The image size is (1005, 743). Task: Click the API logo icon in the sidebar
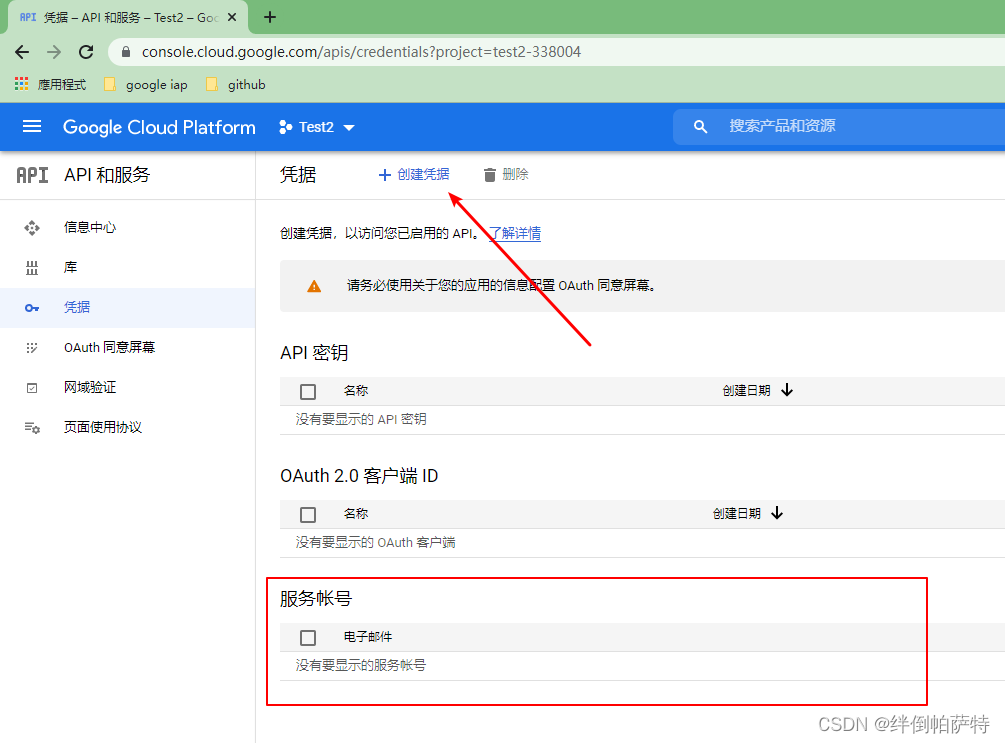[32, 175]
